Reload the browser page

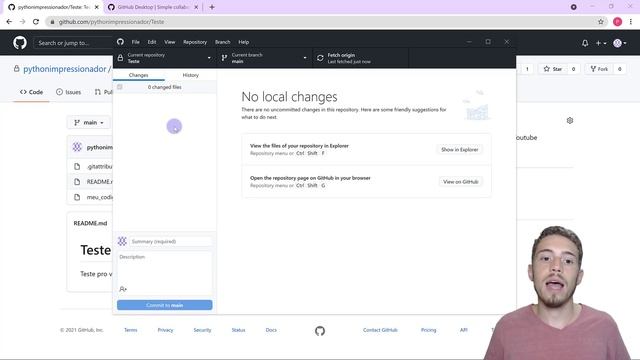tap(36, 22)
